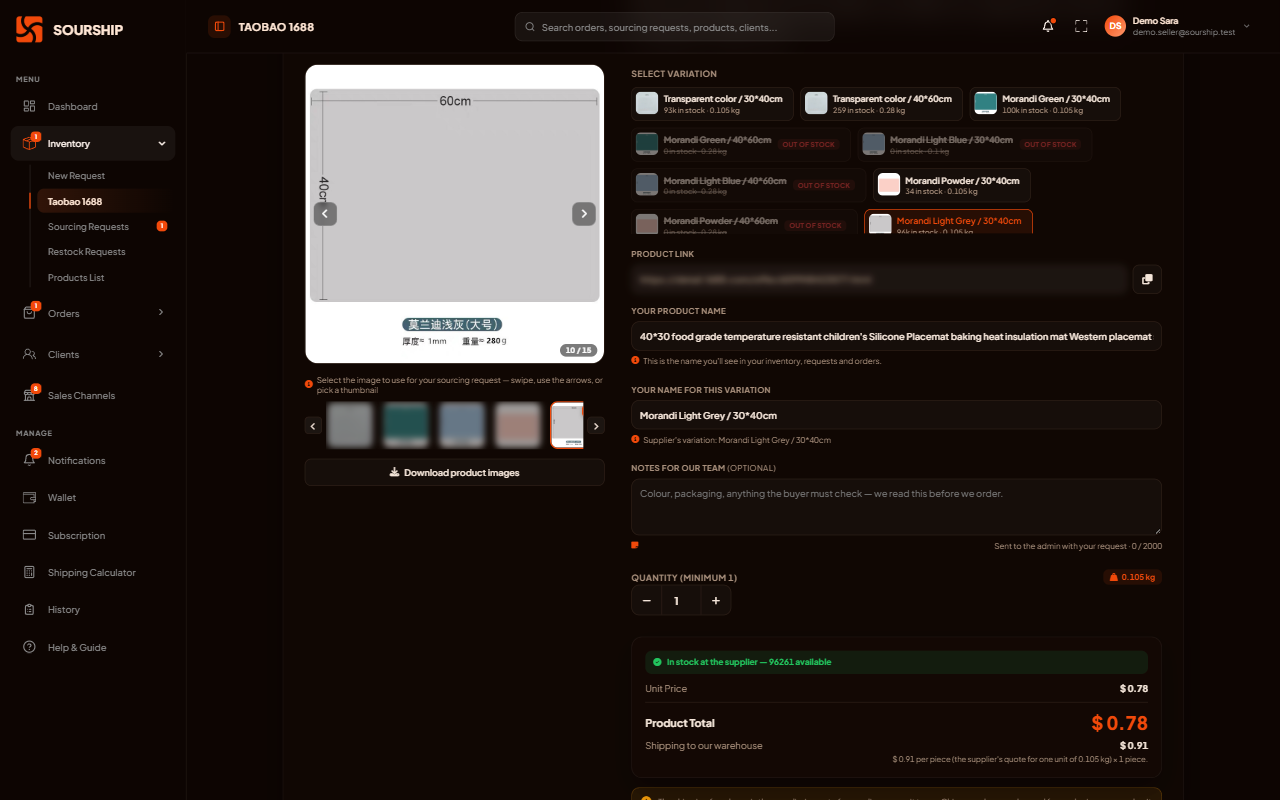Collapse sidebar using panel toggle icon
Screen dimensions: 1280x800
tap(219, 27)
